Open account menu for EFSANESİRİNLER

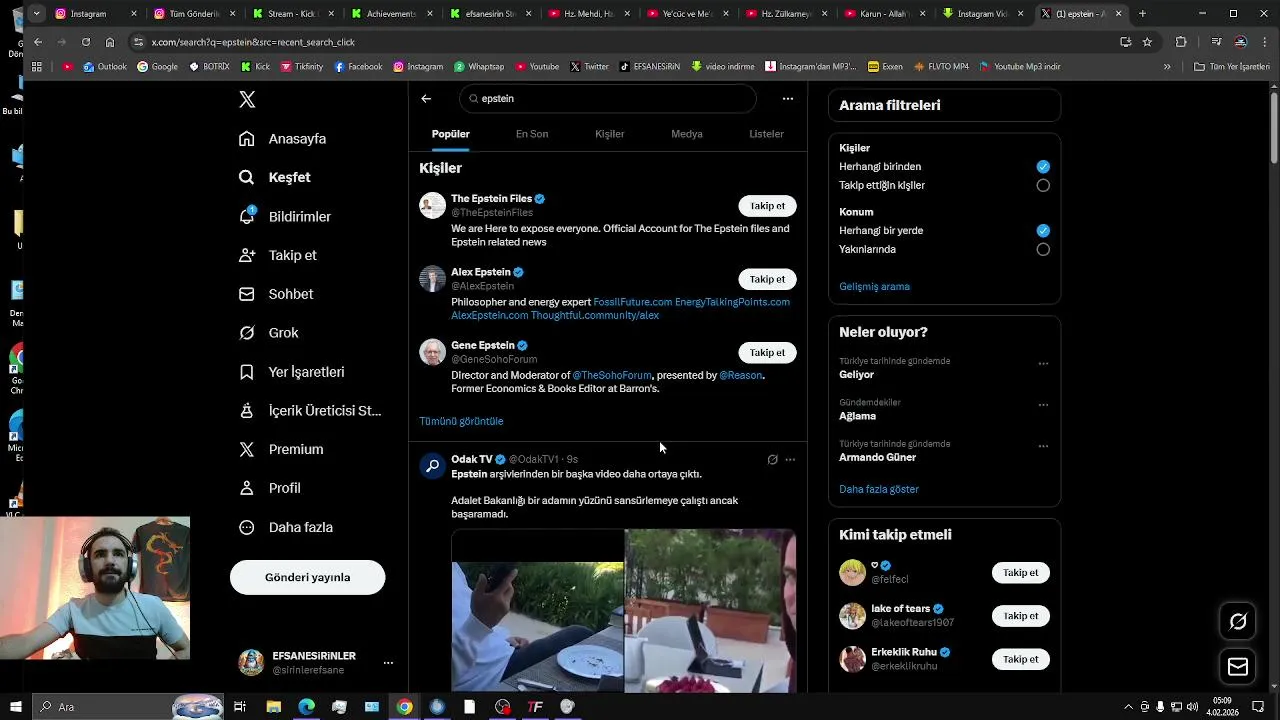(x=388, y=663)
